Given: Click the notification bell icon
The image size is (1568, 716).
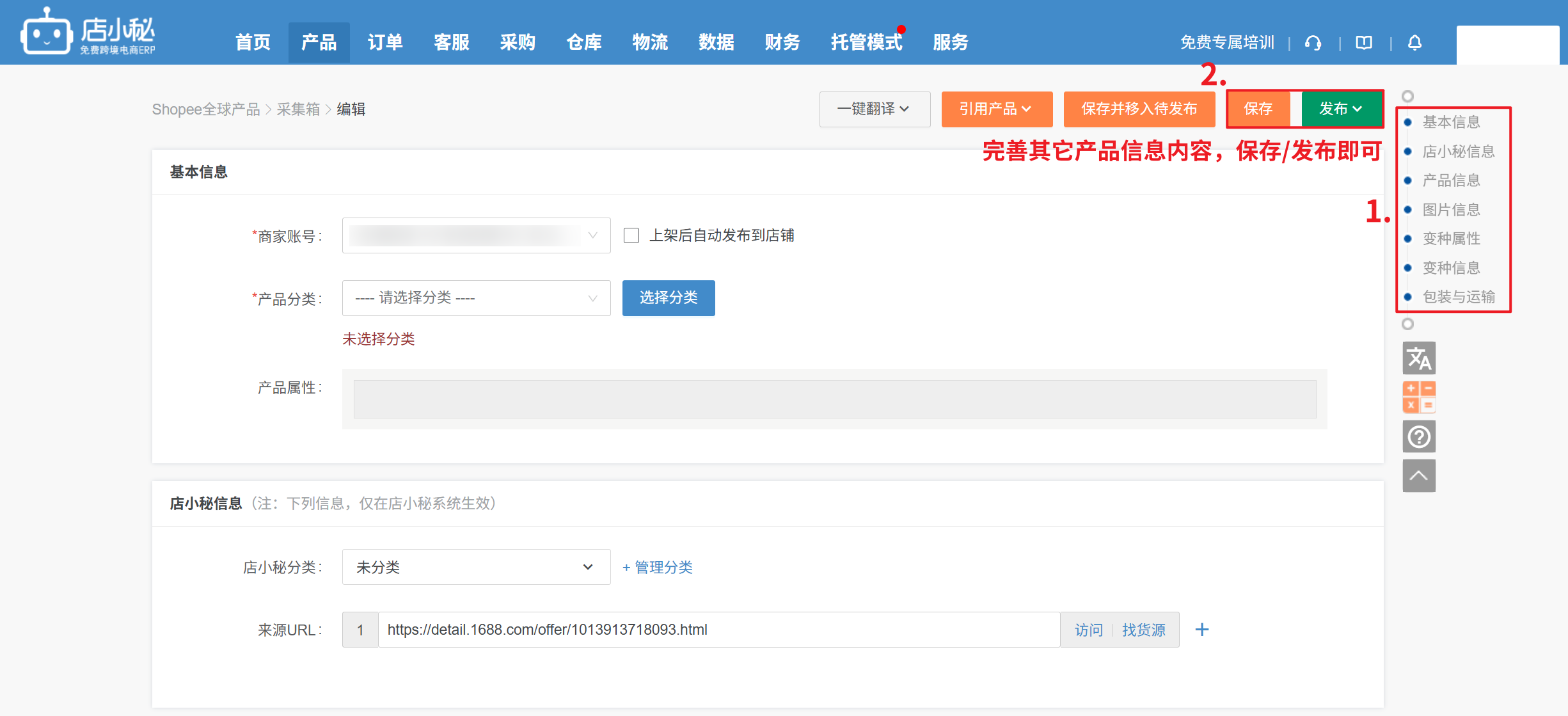Looking at the screenshot, I should (x=1414, y=43).
